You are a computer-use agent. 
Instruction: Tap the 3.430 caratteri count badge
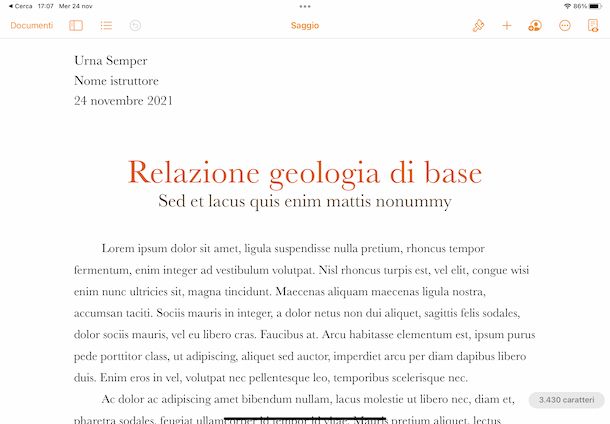coord(566,400)
